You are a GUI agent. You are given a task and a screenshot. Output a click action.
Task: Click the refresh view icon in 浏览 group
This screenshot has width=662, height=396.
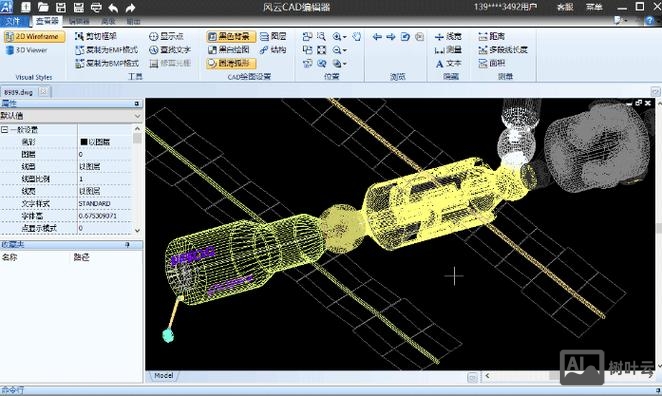point(405,37)
